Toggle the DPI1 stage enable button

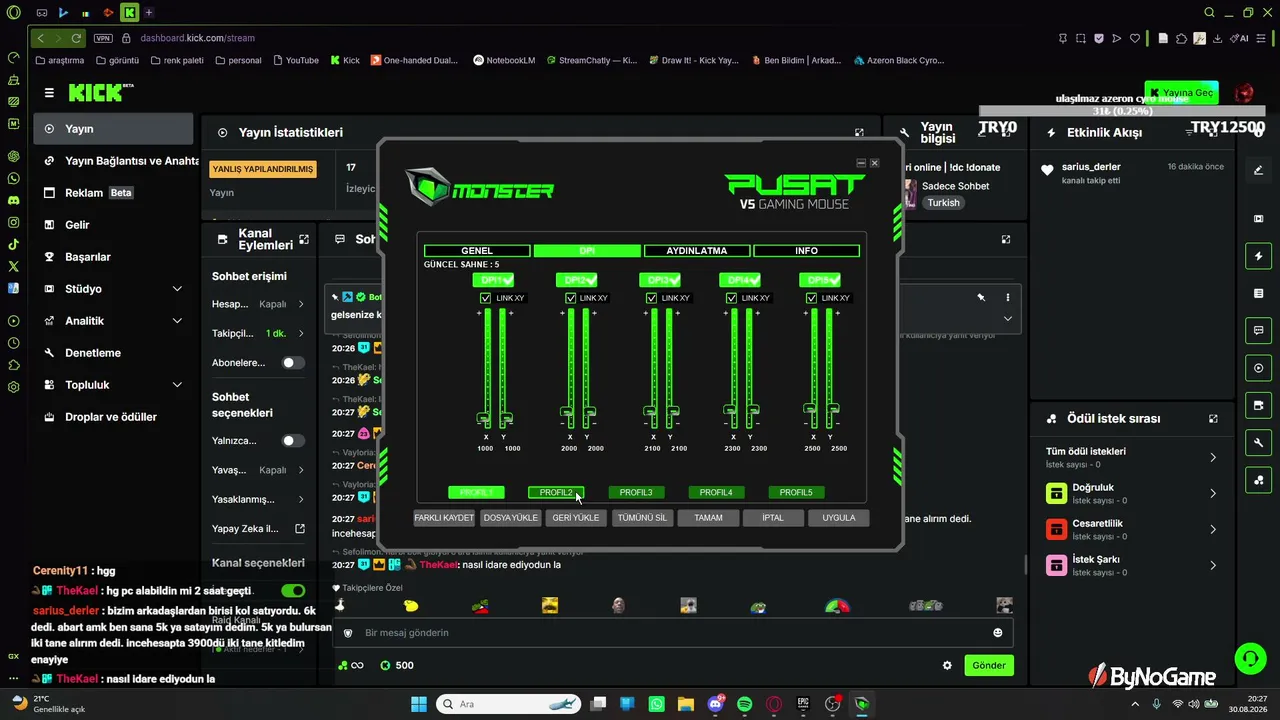pos(493,280)
